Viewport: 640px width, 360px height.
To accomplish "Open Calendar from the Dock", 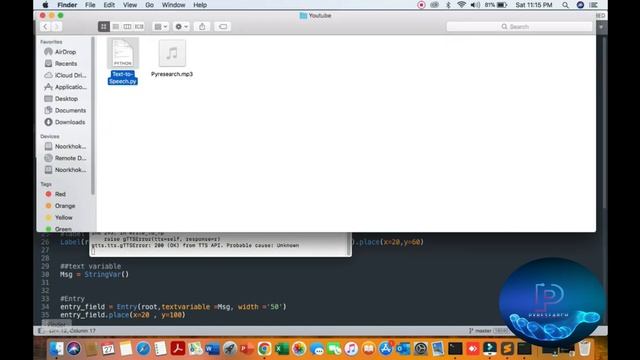I will click(x=108, y=349).
